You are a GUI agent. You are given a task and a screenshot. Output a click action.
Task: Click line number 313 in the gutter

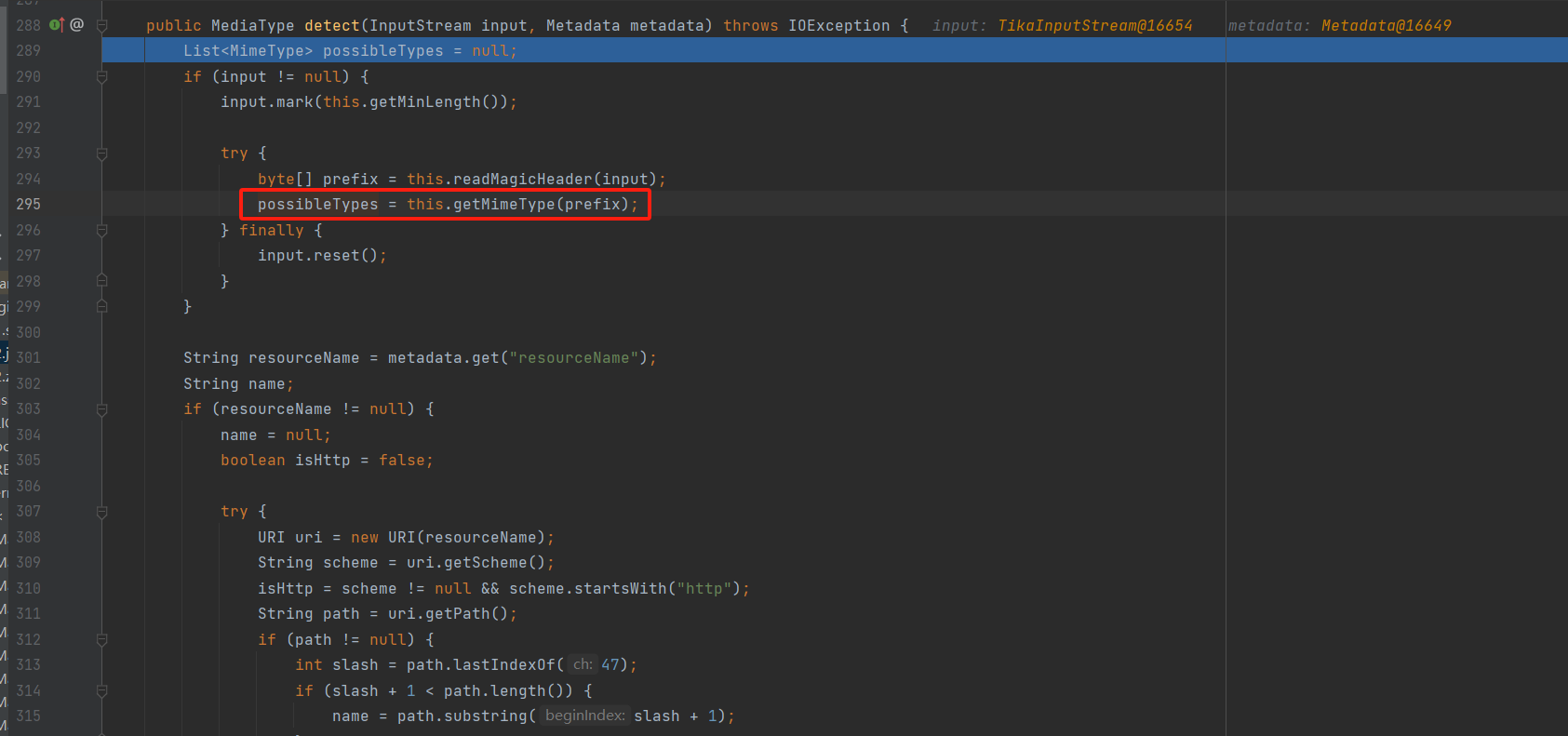[x=28, y=664]
